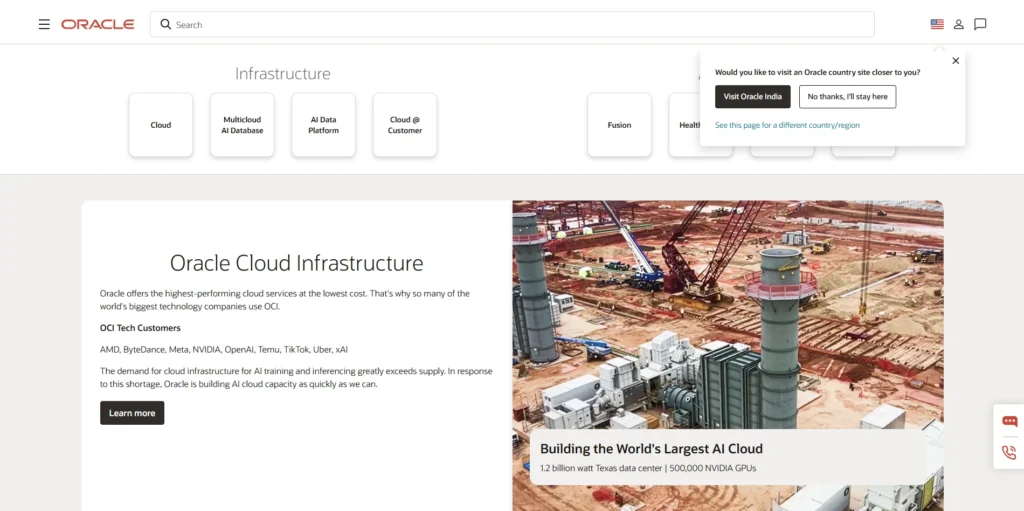Click the Visit Oracle India button
This screenshot has height=511, width=1024.
pos(752,97)
